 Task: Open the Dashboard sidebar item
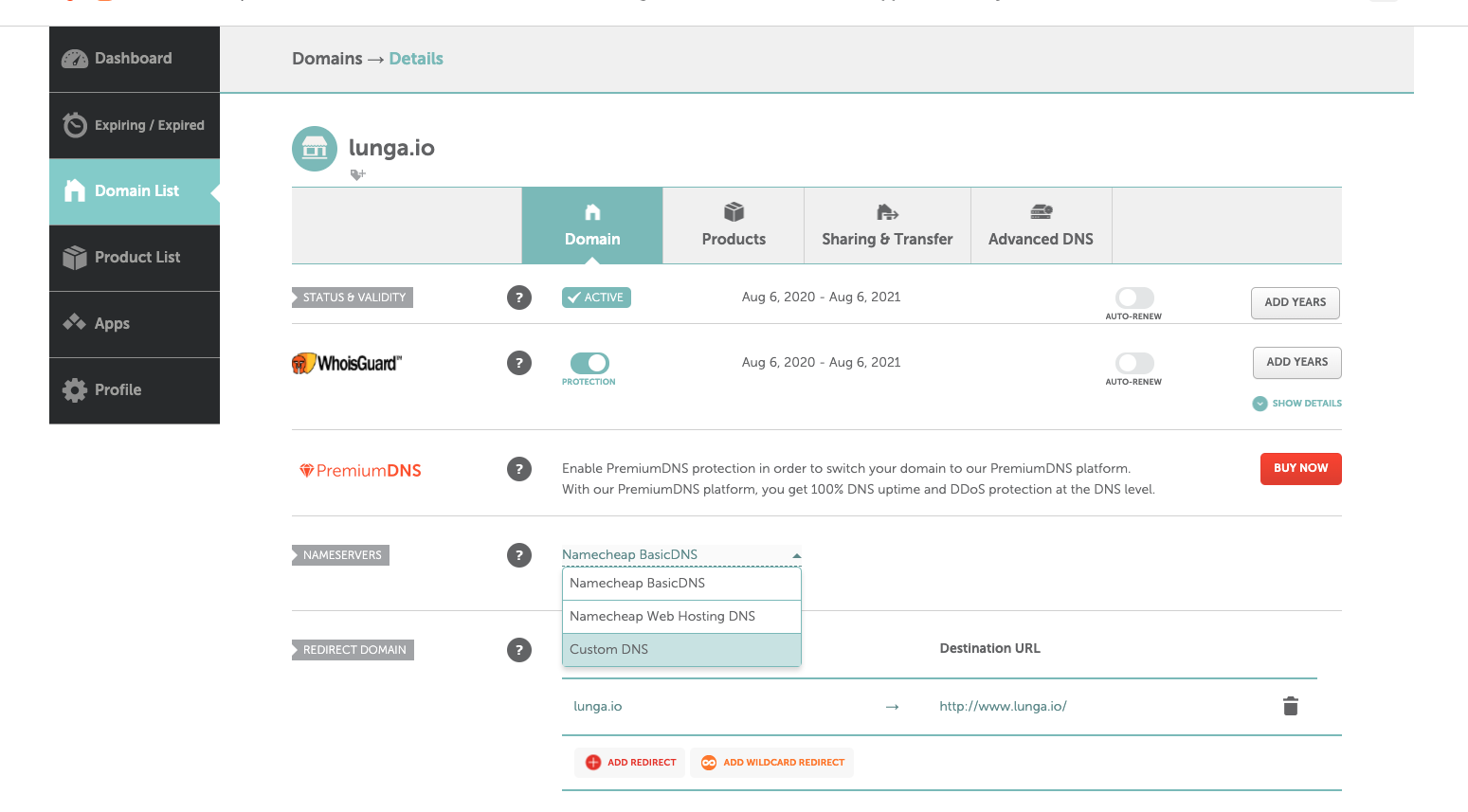(x=135, y=59)
